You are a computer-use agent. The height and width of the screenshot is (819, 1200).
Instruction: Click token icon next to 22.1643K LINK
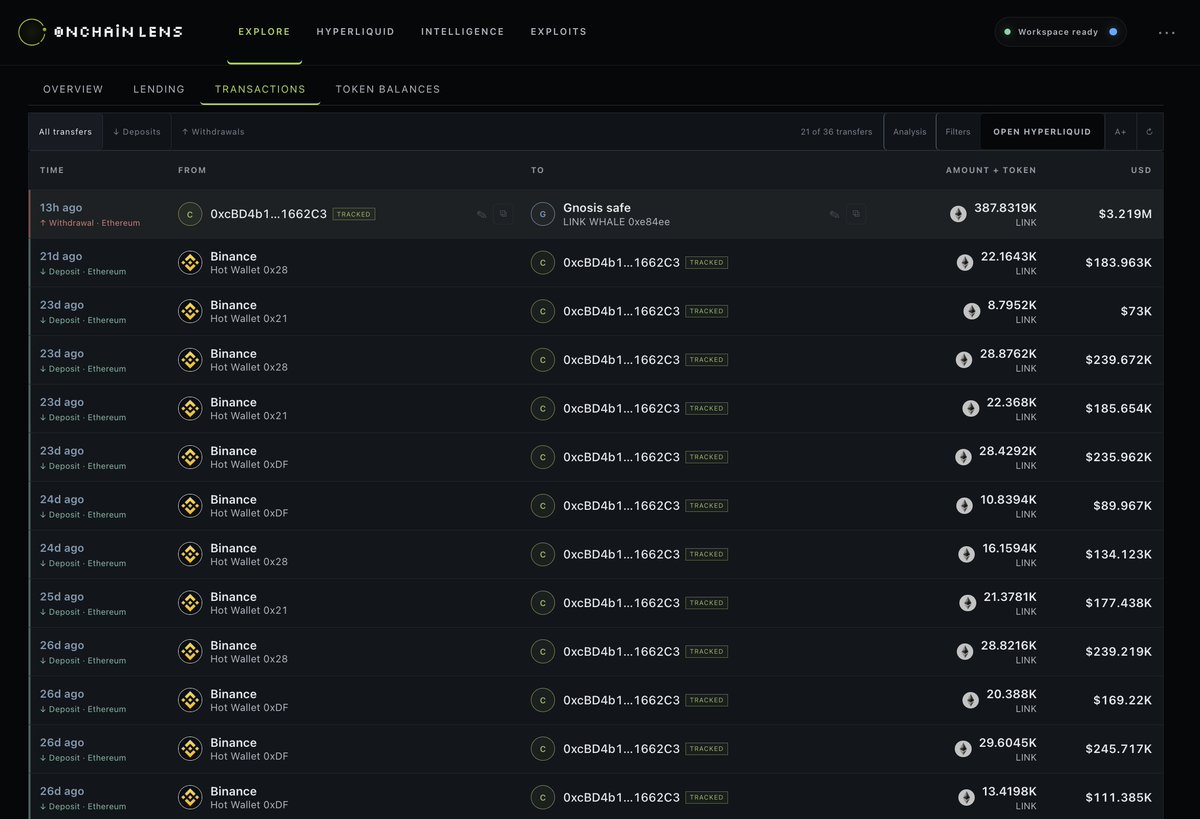pyautogui.click(x=965, y=263)
